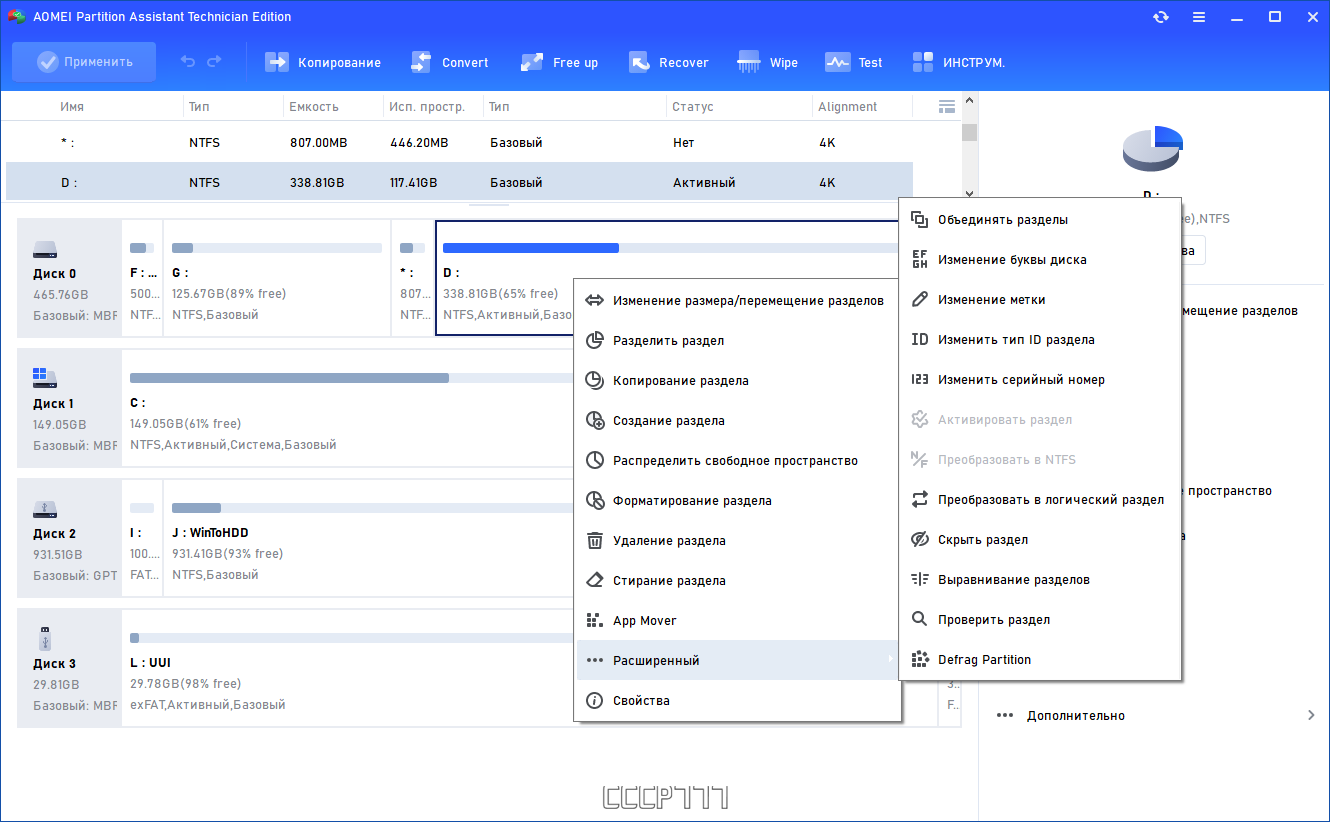Click the Свойства menu item
The height and width of the screenshot is (822, 1330).
coord(737,701)
